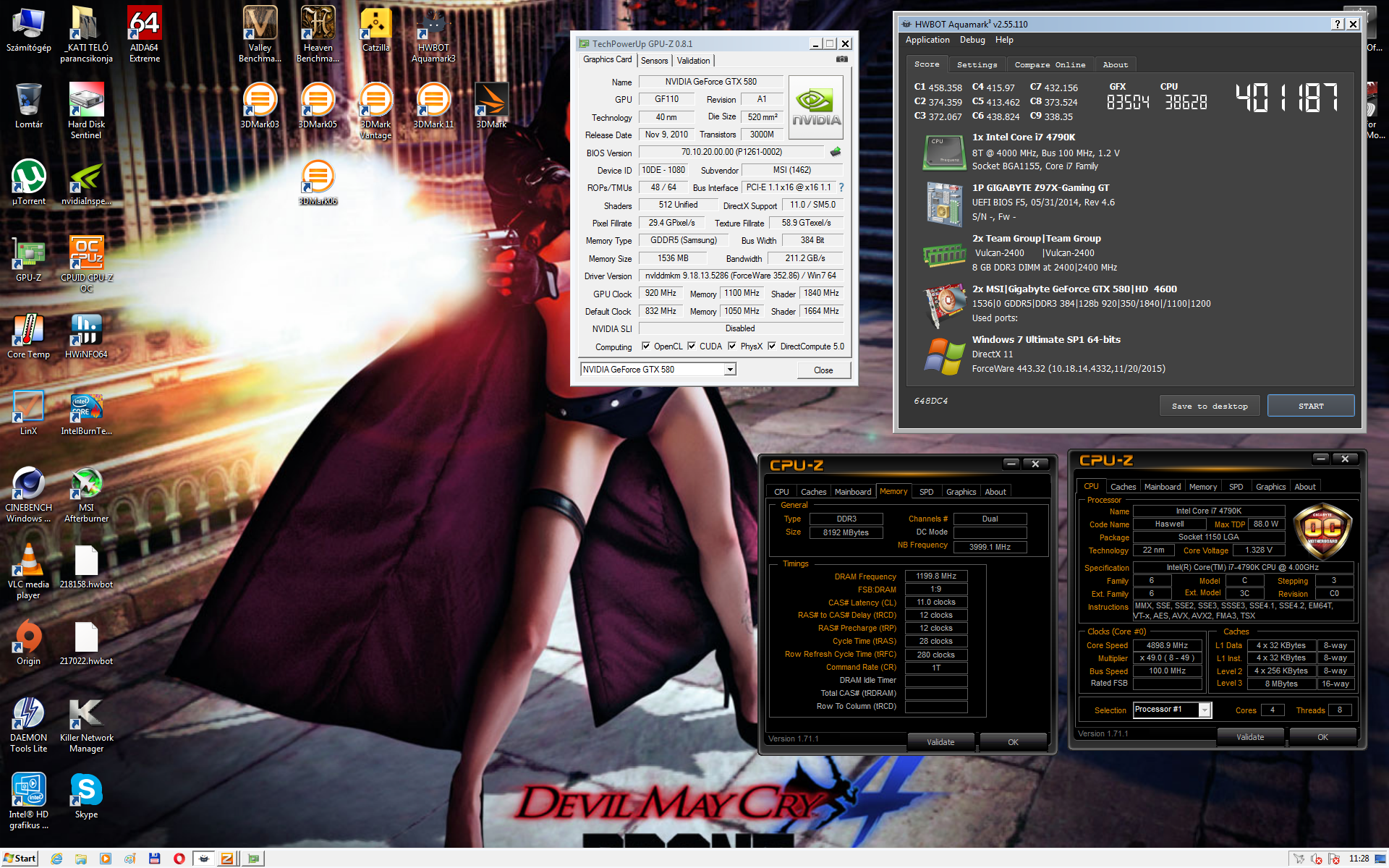The image size is (1389, 868).
Task: Open the GPU selection dropdown in GPU-Z
Action: pos(731,370)
